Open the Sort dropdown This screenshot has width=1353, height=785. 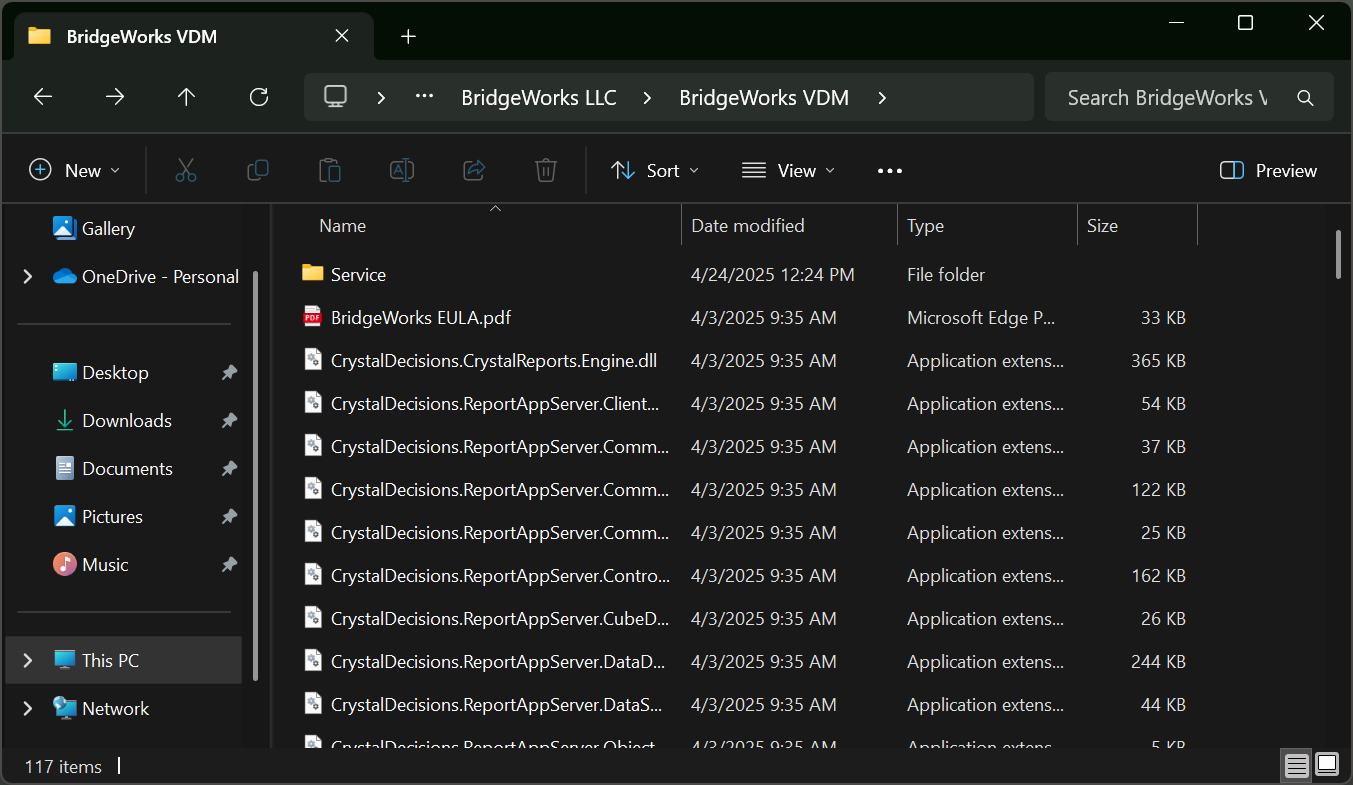(x=655, y=171)
